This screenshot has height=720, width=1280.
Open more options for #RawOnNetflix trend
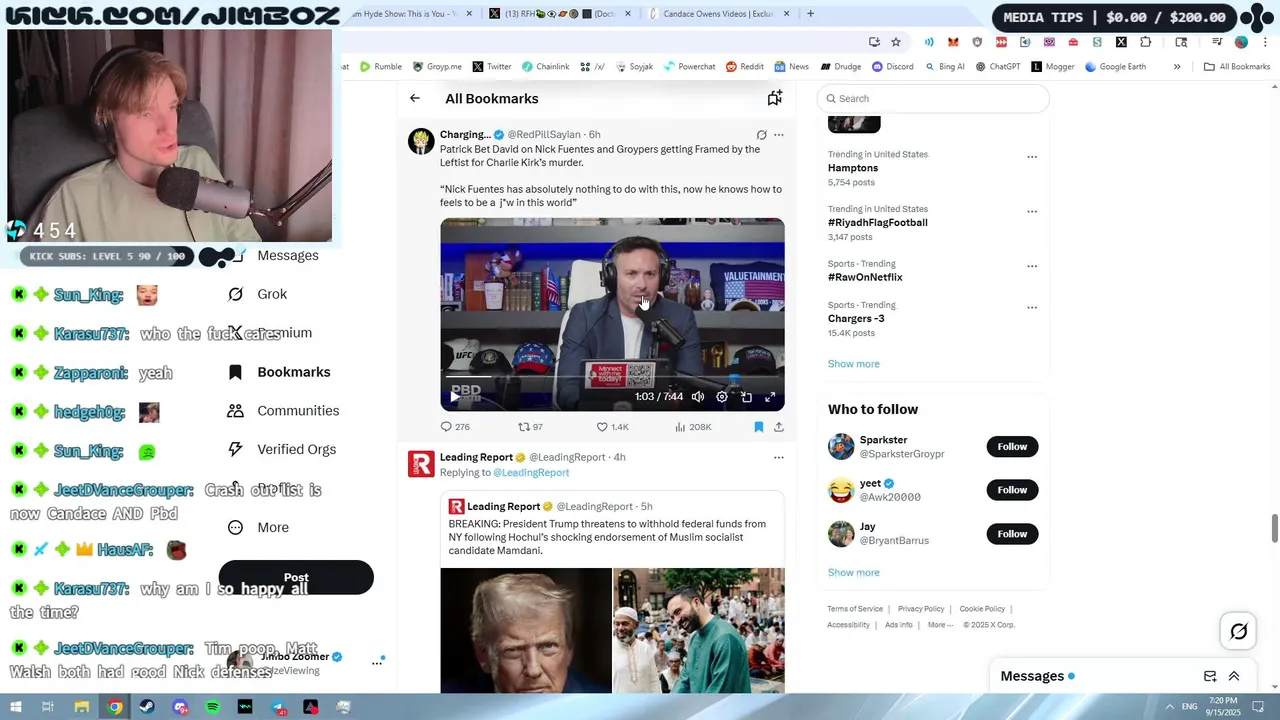coord(1032,267)
